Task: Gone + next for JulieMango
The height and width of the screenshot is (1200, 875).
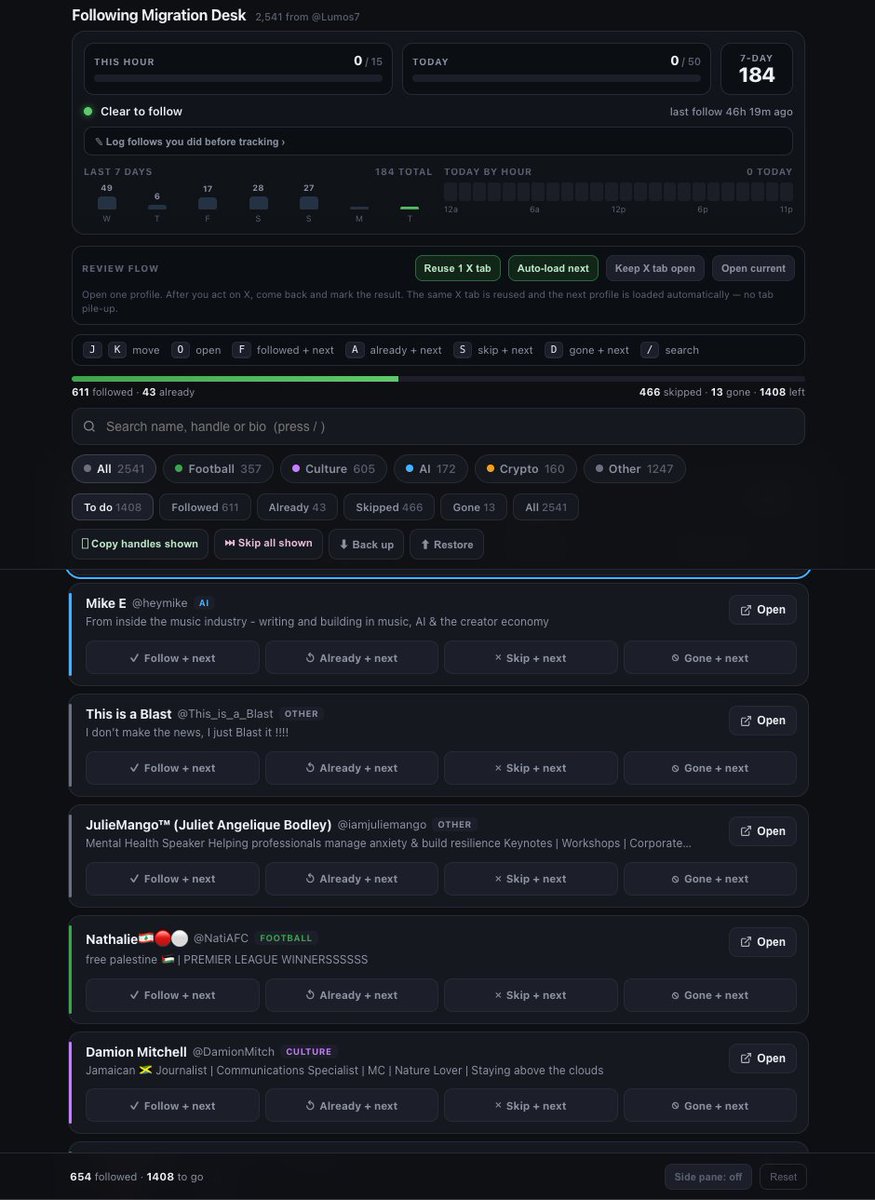Action: point(710,879)
